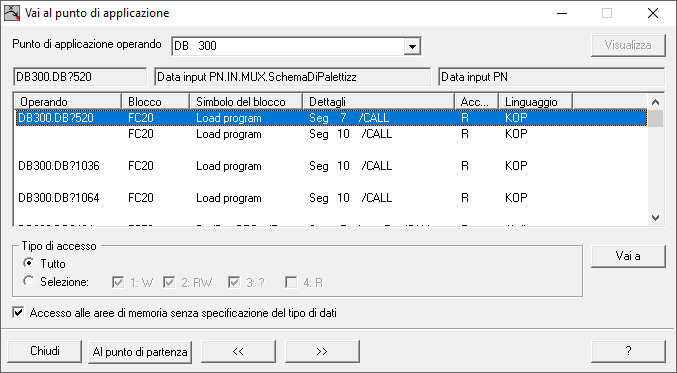Click Al punto di partenza button

140,351
